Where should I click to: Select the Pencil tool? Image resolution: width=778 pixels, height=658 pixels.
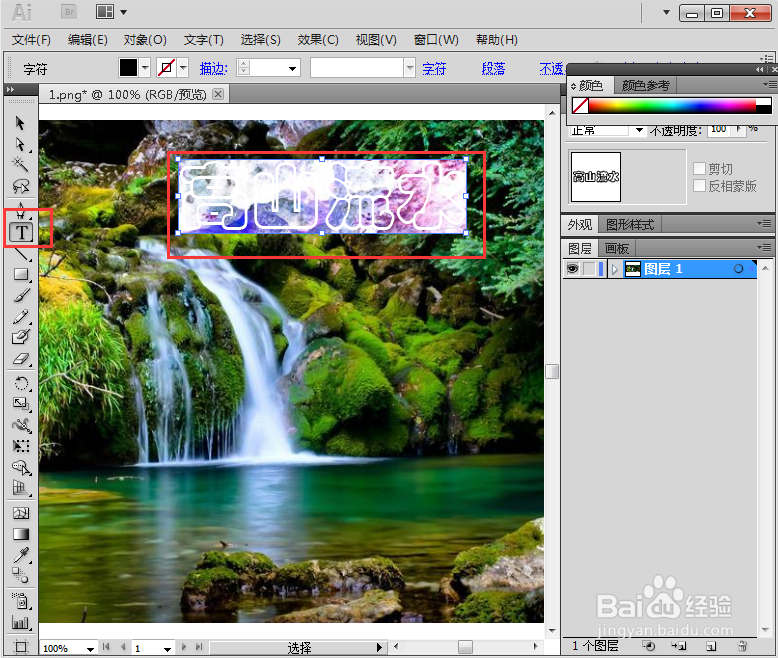pos(20,316)
